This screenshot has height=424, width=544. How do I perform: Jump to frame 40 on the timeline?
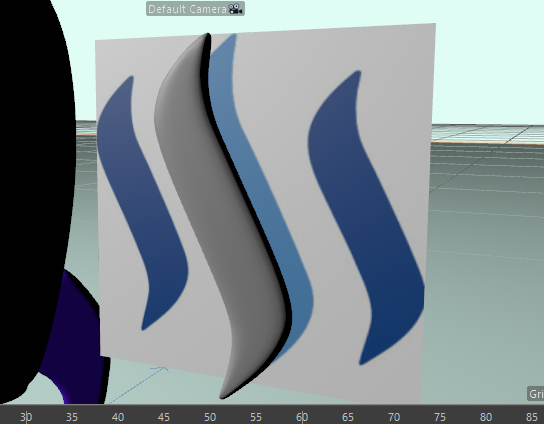pos(118,417)
